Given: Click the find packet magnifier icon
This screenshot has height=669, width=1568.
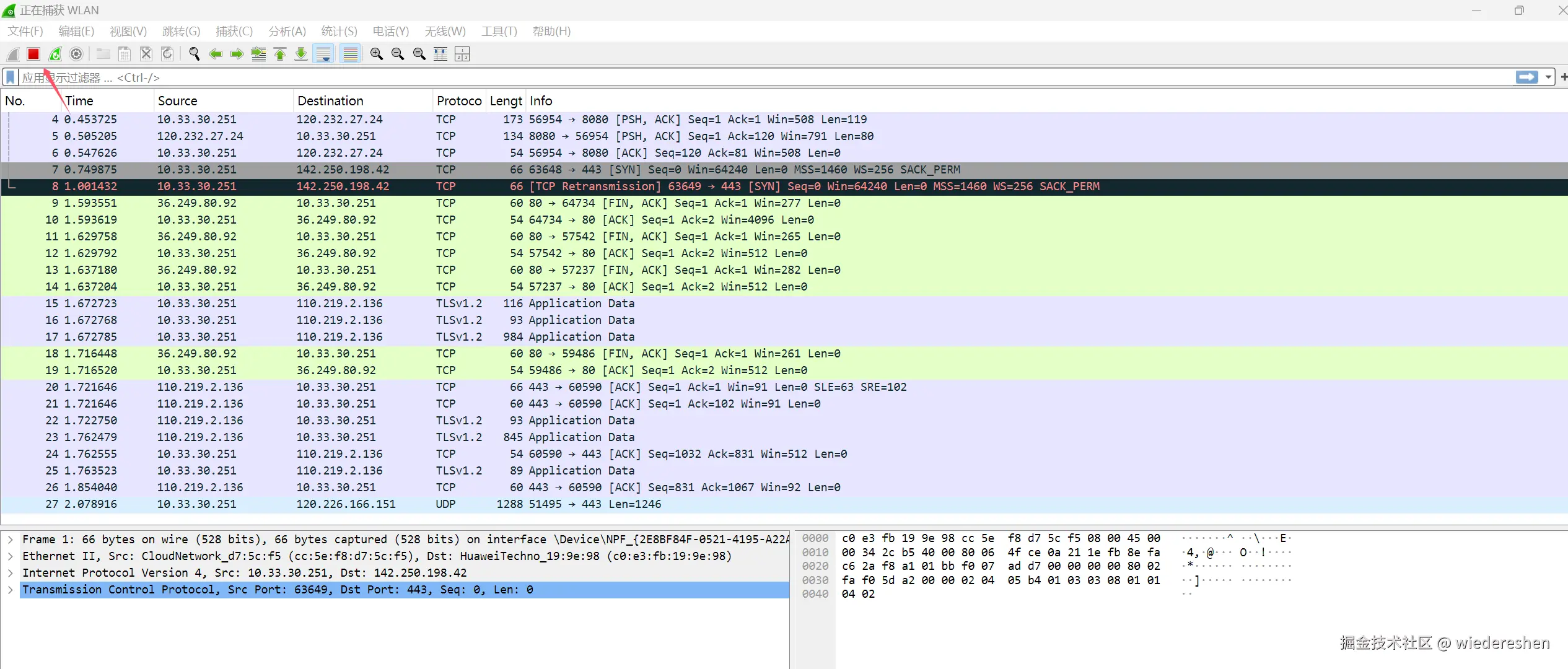Looking at the screenshot, I should 194,55.
